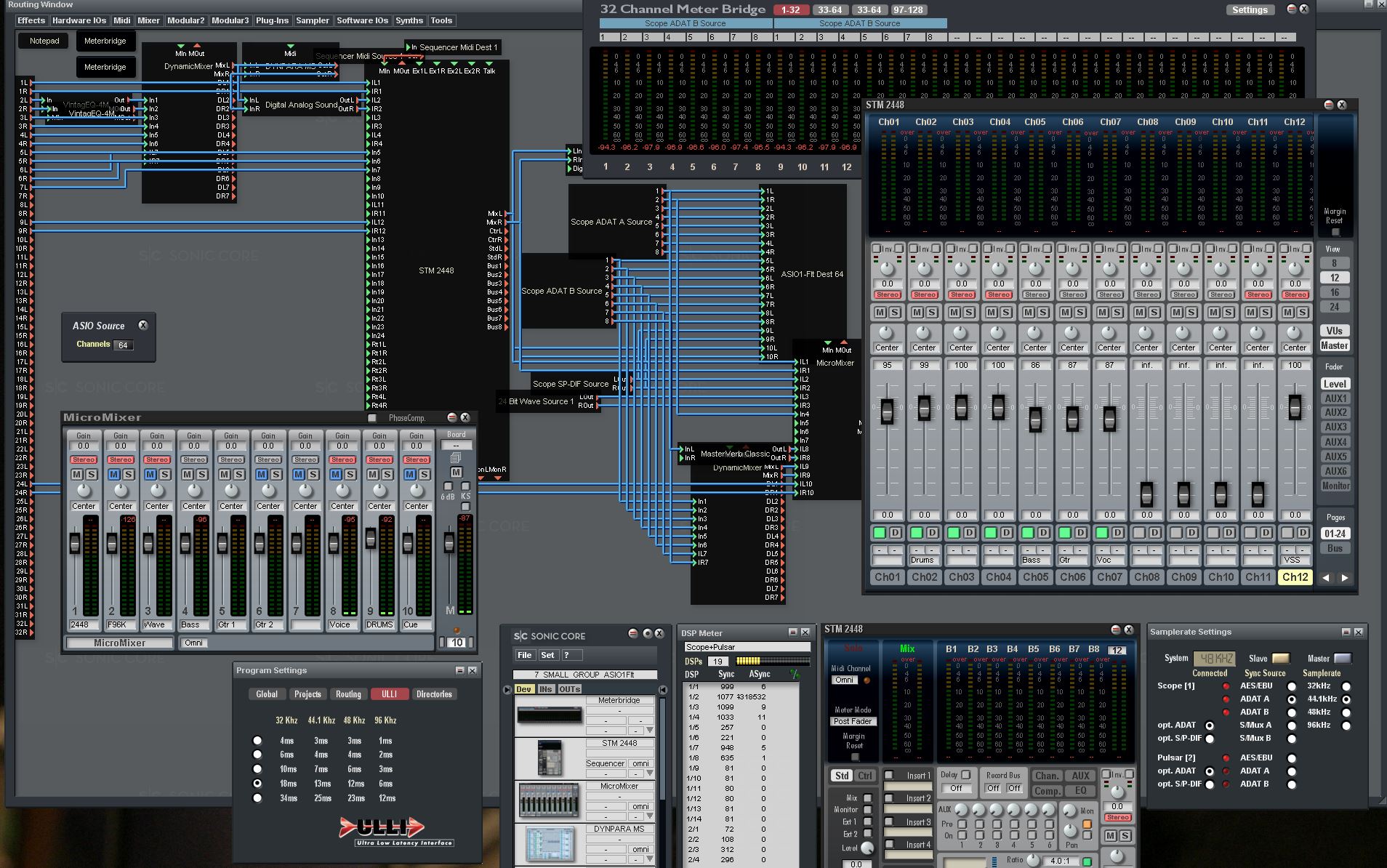Image resolution: width=1387 pixels, height=868 pixels.
Task: Click the Level knob in STM 2448 channel strip
Action: (867, 848)
